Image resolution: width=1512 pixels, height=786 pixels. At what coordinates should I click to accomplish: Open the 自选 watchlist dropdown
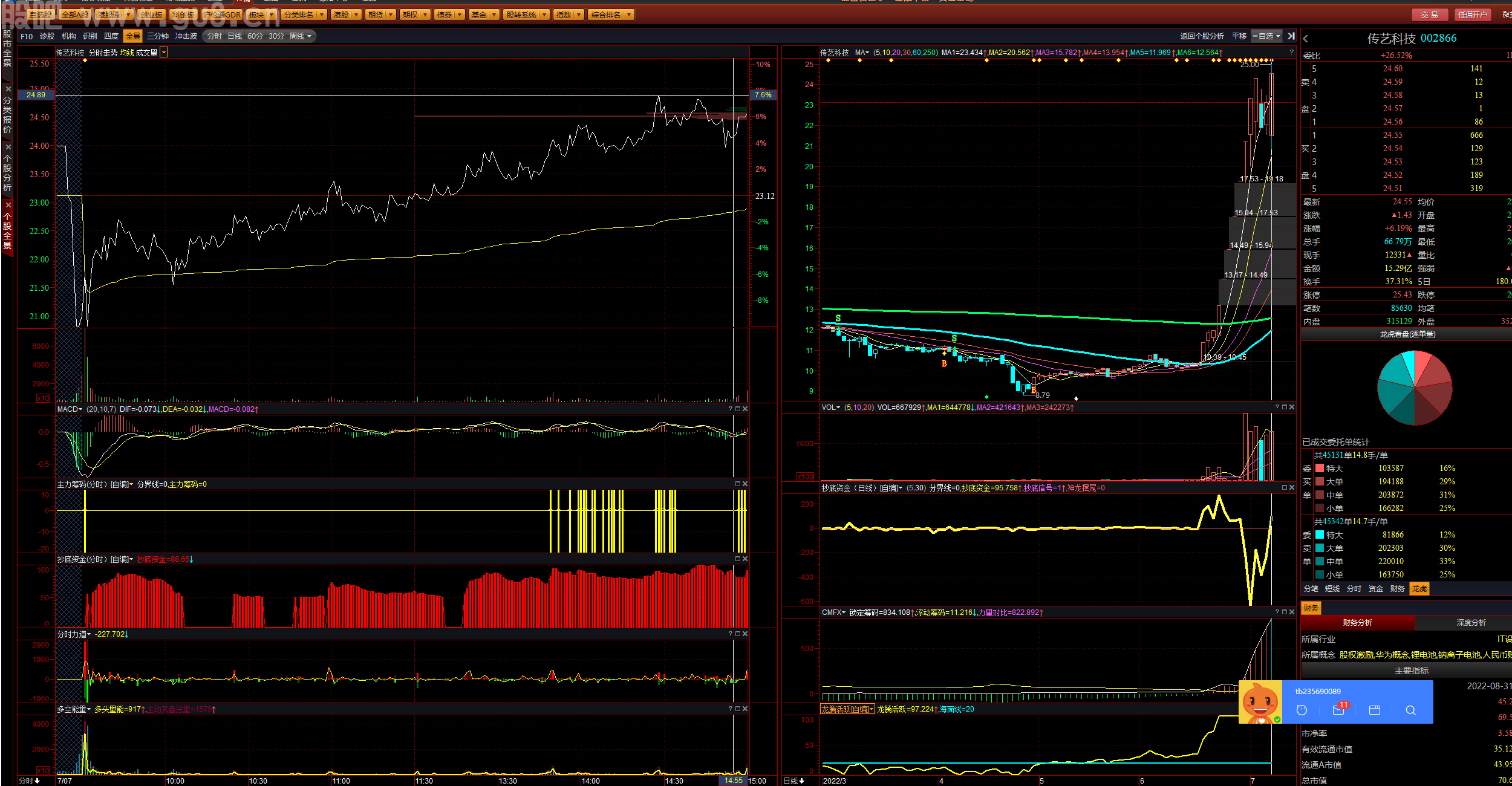(1266, 36)
